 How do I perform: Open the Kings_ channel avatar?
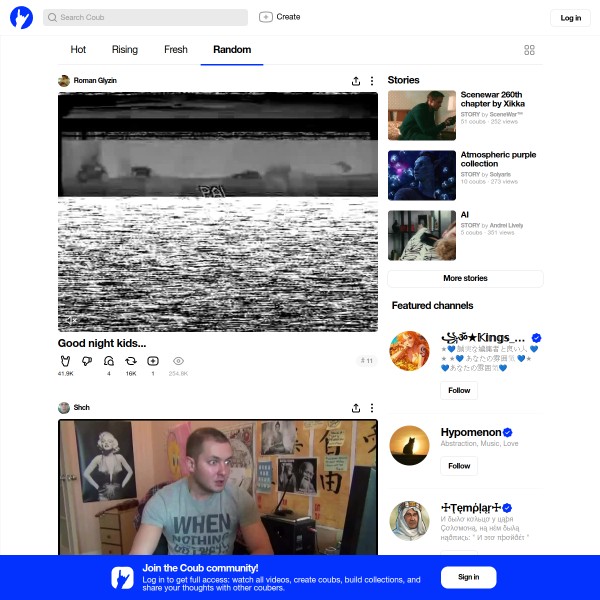point(409,351)
